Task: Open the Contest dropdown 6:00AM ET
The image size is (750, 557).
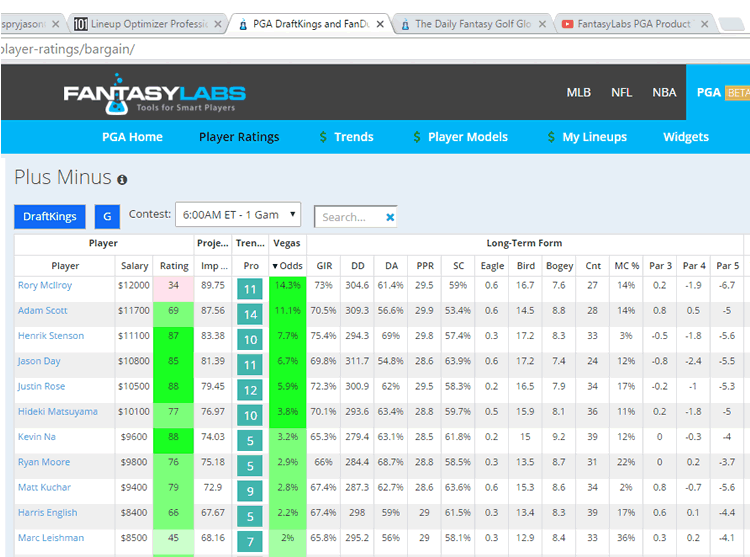Action: pyautogui.click(x=238, y=215)
